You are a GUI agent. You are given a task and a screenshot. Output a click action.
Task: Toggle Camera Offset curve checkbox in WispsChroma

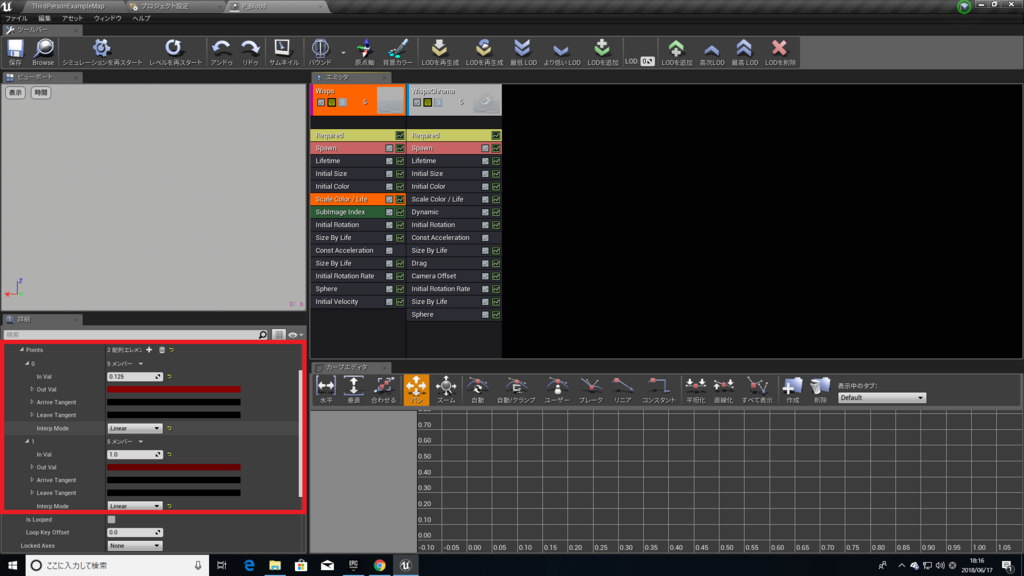tap(496, 276)
